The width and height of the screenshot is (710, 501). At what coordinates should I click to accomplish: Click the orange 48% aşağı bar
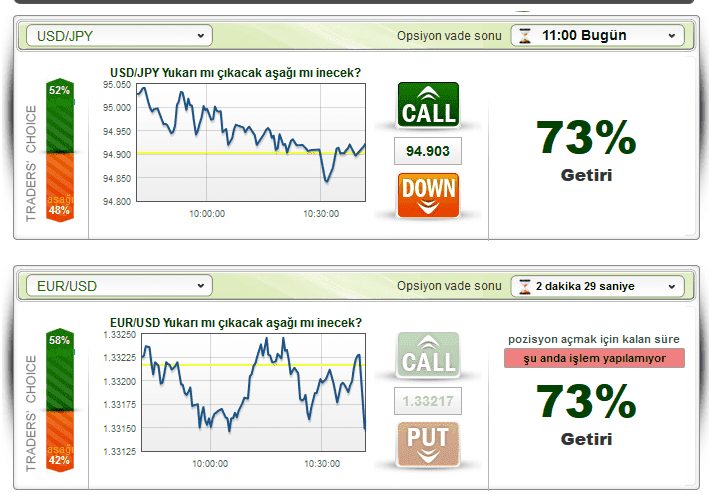[x=60, y=188]
